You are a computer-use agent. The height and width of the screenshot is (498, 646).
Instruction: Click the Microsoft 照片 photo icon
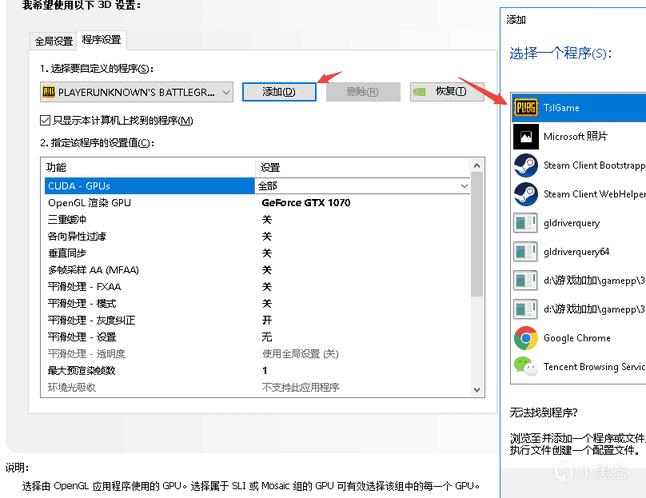[526, 136]
